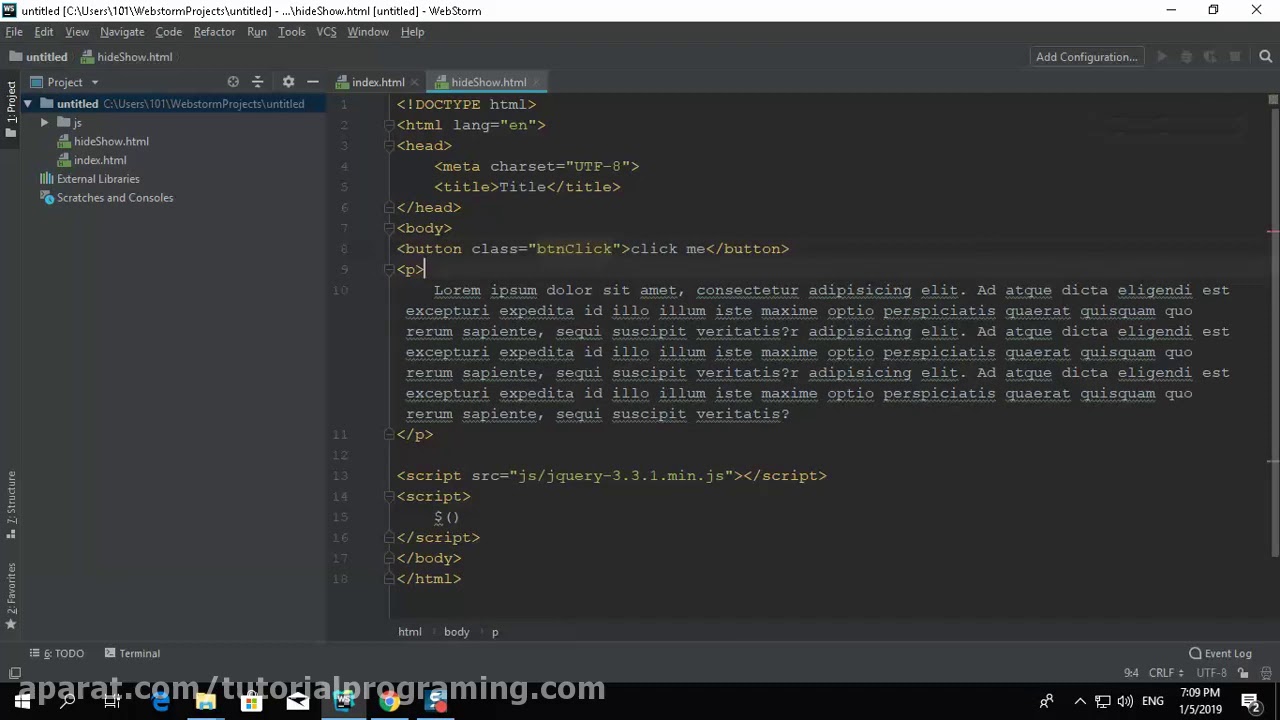
Task: Expand the js folder
Action: point(44,122)
